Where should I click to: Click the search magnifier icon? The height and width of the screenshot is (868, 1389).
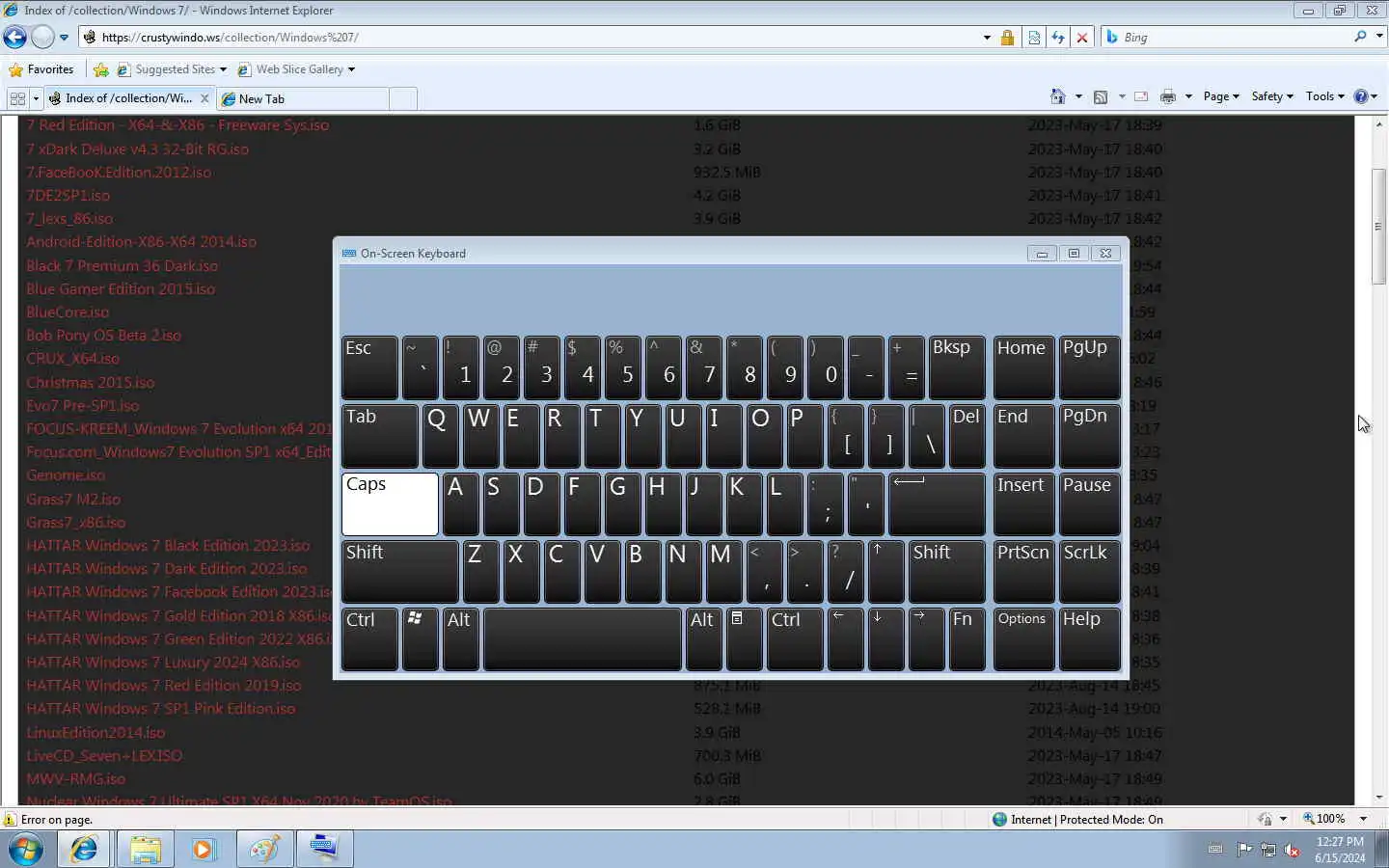coord(1360,37)
